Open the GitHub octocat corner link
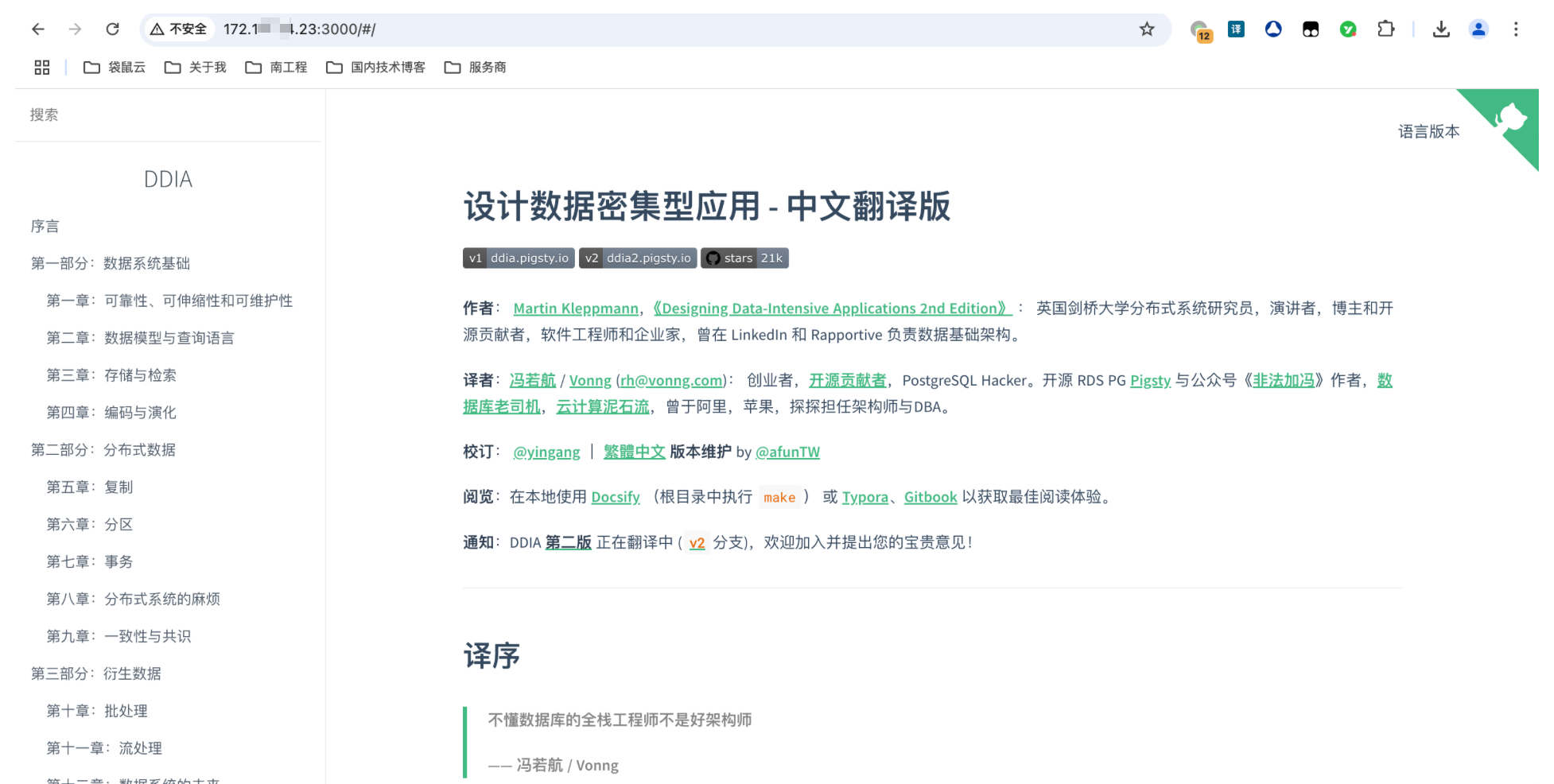Viewport: 1554px width, 784px height. (1510, 118)
